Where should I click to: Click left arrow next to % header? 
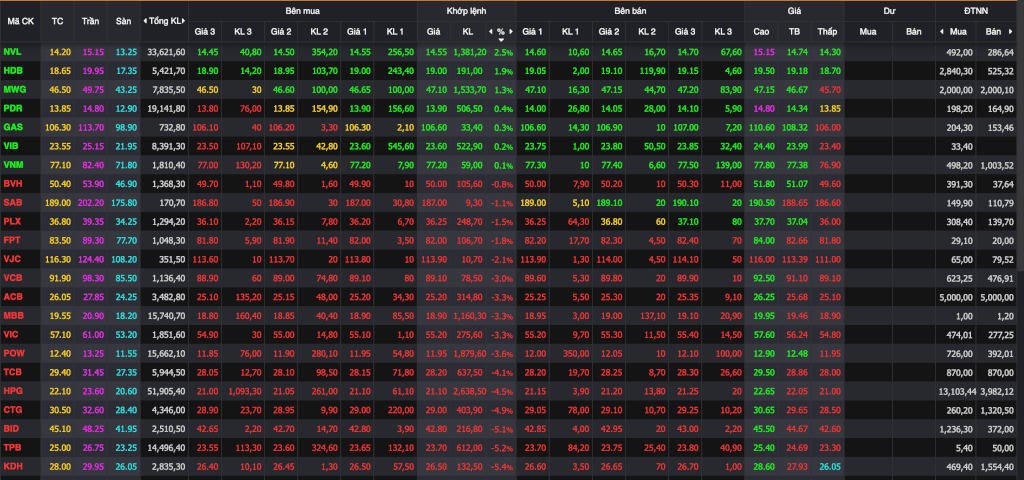coord(490,31)
